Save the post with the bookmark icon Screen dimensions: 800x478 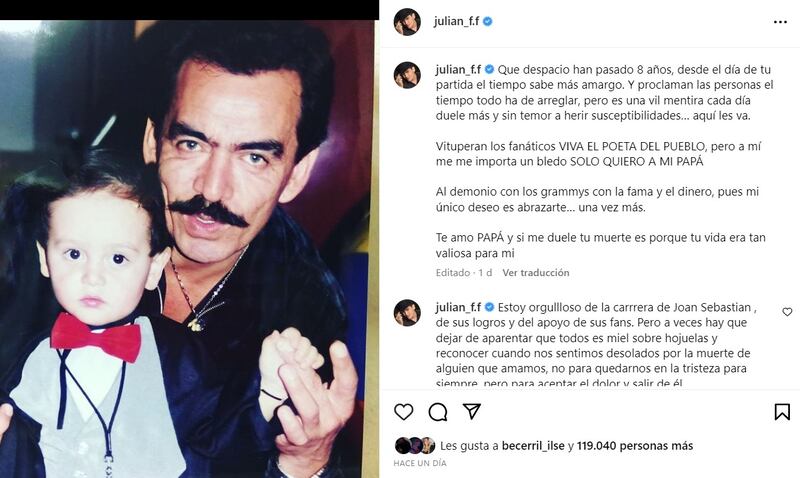(x=782, y=412)
